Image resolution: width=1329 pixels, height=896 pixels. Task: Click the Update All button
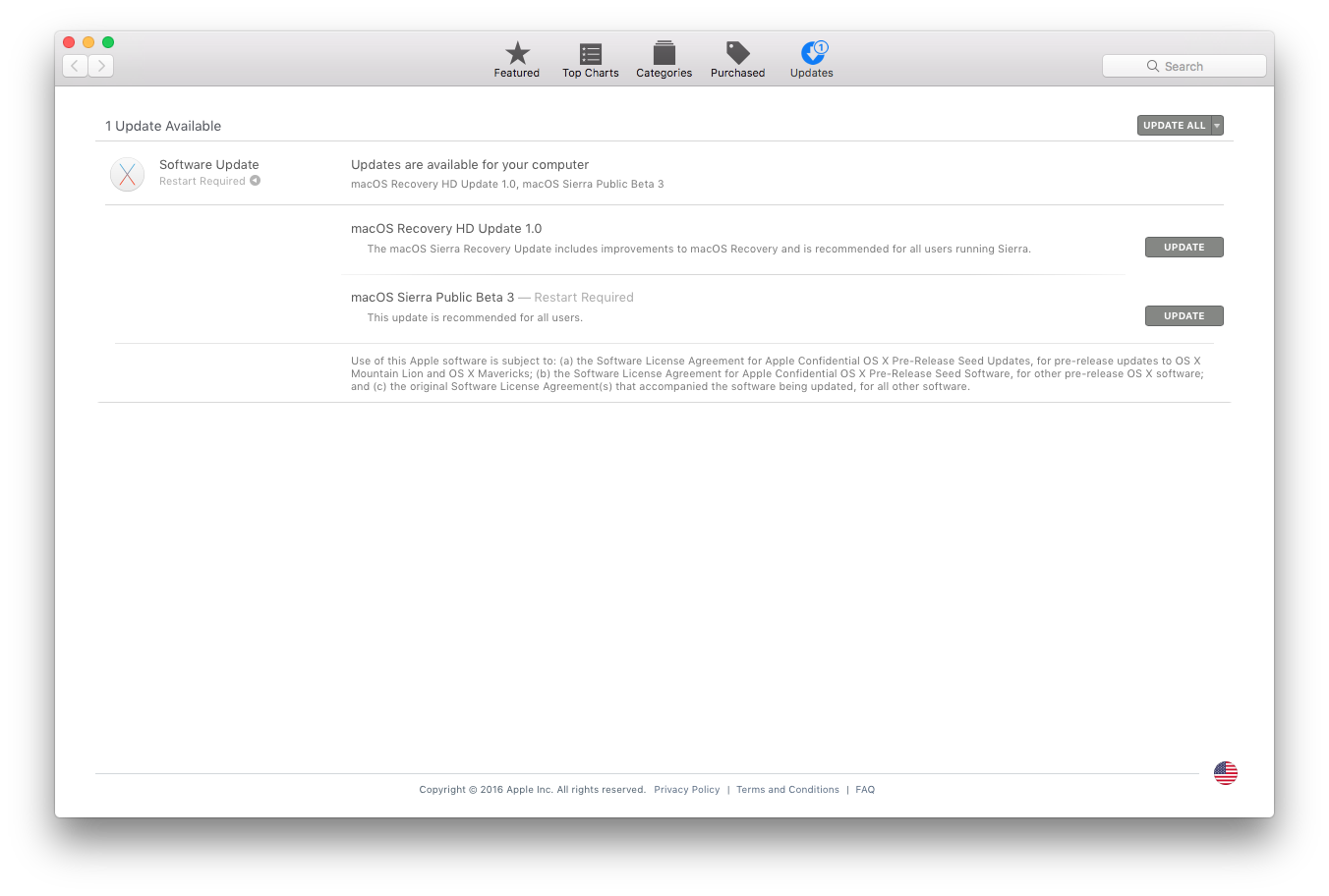tap(1174, 126)
